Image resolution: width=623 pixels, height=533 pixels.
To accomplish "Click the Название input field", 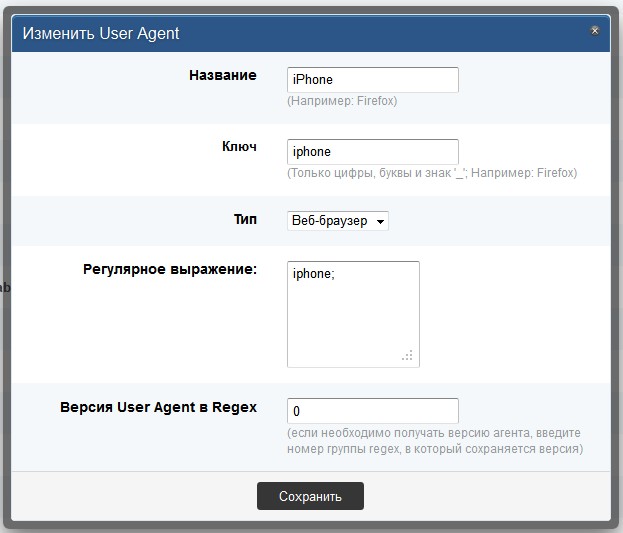I will 373,80.
